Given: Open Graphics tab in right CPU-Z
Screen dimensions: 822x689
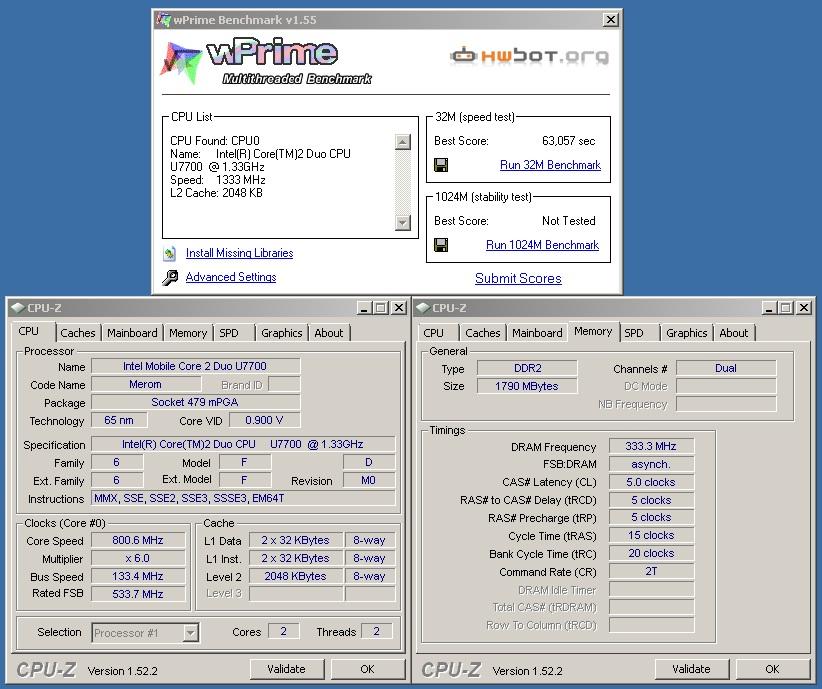Looking at the screenshot, I should [687, 333].
